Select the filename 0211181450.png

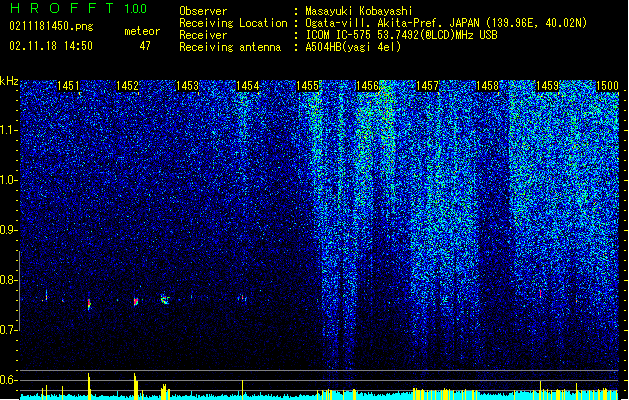click(51, 26)
